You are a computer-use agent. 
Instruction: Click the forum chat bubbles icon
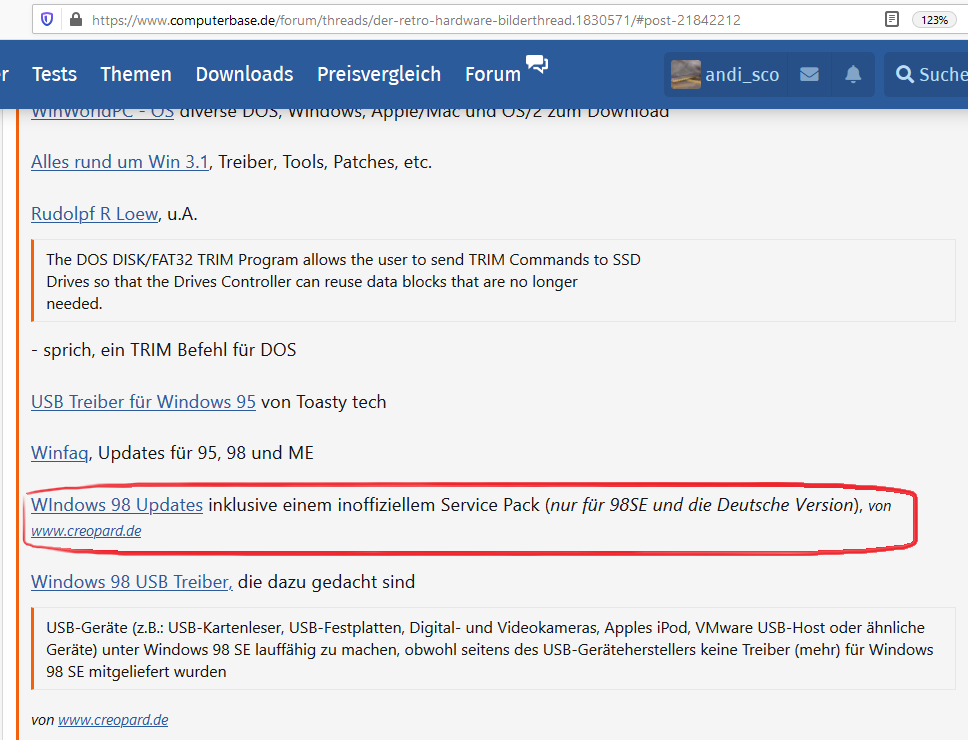(x=536, y=64)
